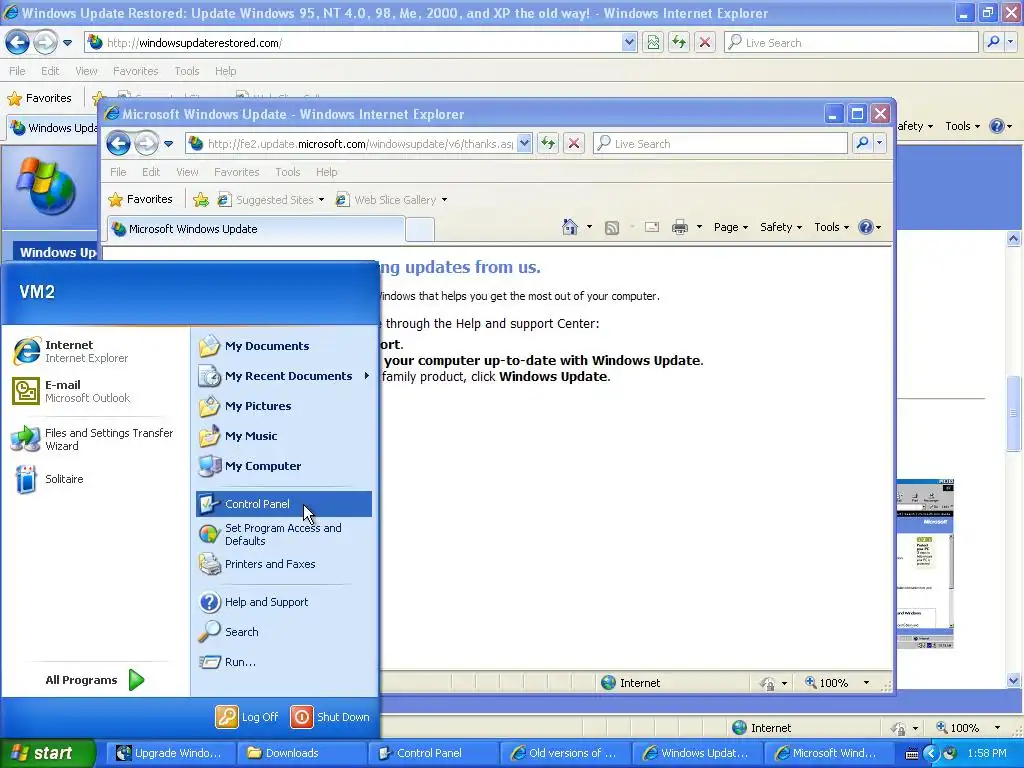Click address bar of Windows Update Restored window

click(353, 42)
